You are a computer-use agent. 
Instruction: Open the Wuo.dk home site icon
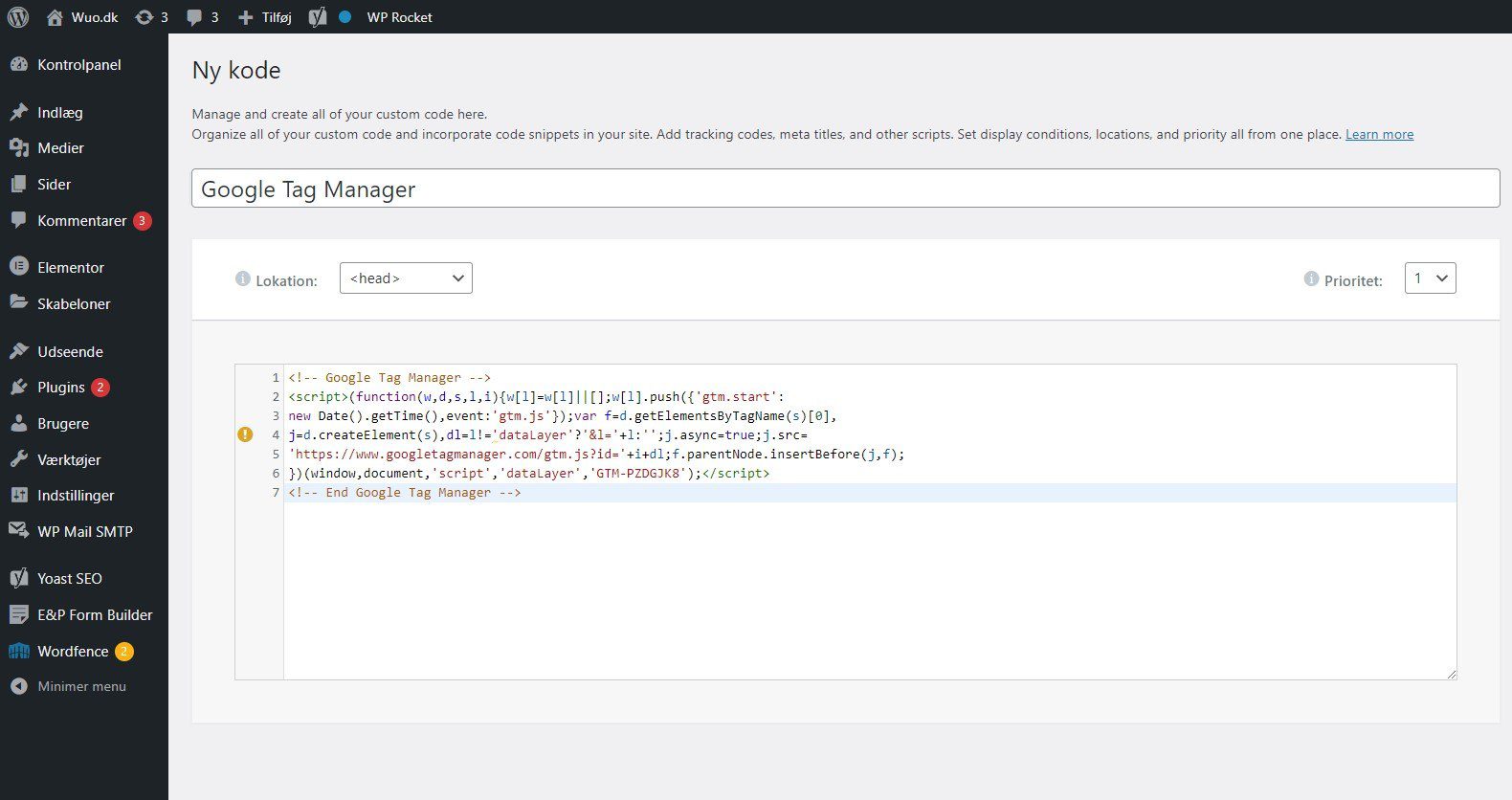[x=55, y=17]
